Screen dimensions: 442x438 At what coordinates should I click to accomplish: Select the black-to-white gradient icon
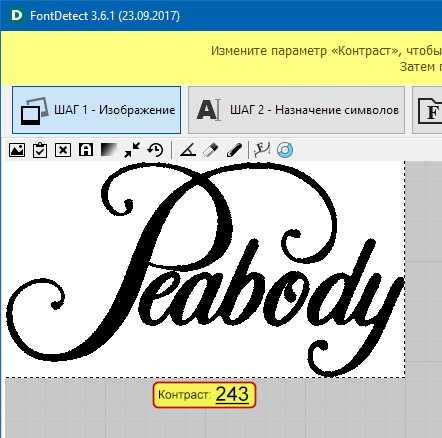(109, 150)
